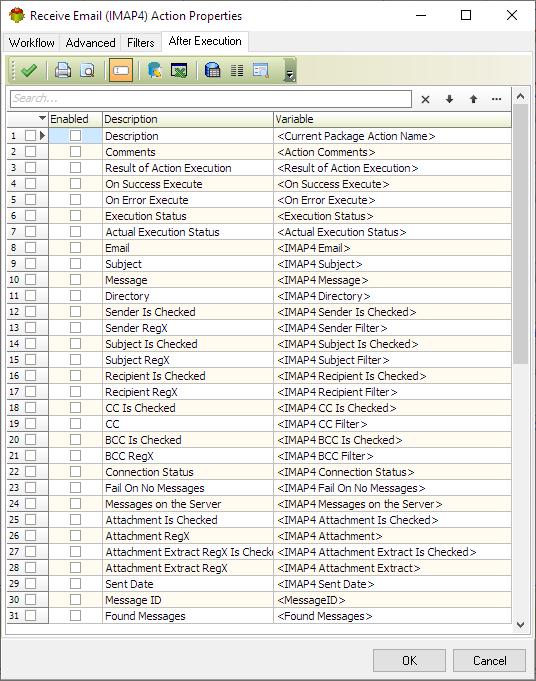536x681 pixels.
Task: Open the toolbar overflow options arrow
Action: click(289, 75)
